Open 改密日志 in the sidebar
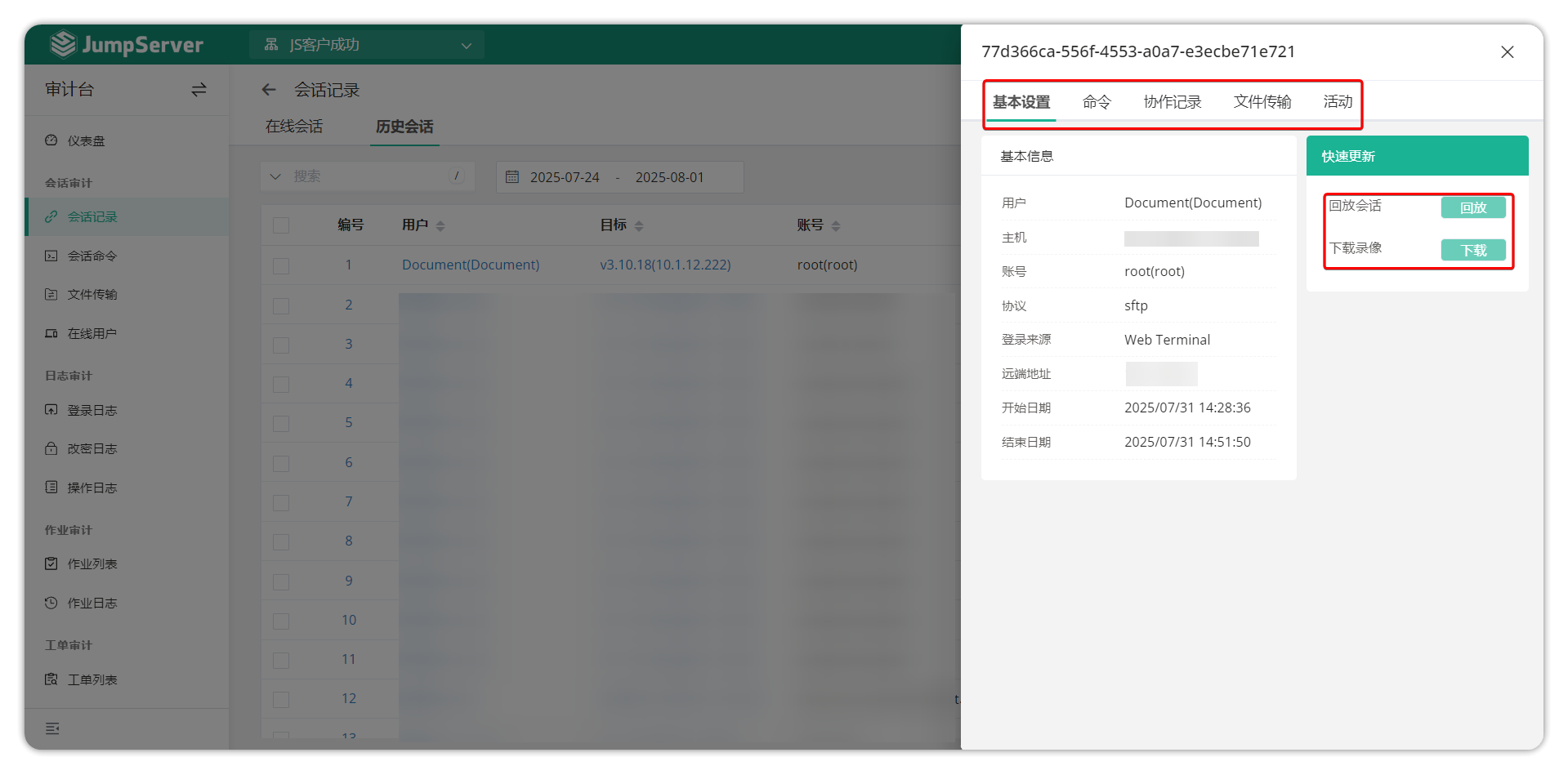This screenshot has width=1568, height=766. [x=92, y=448]
